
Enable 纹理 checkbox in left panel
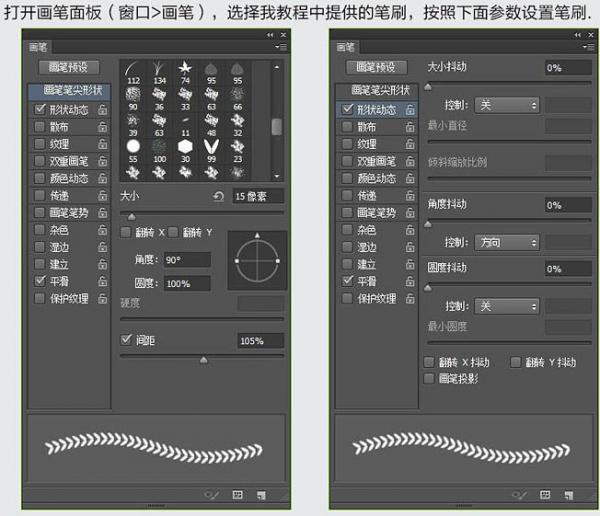(x=40, y=144)
